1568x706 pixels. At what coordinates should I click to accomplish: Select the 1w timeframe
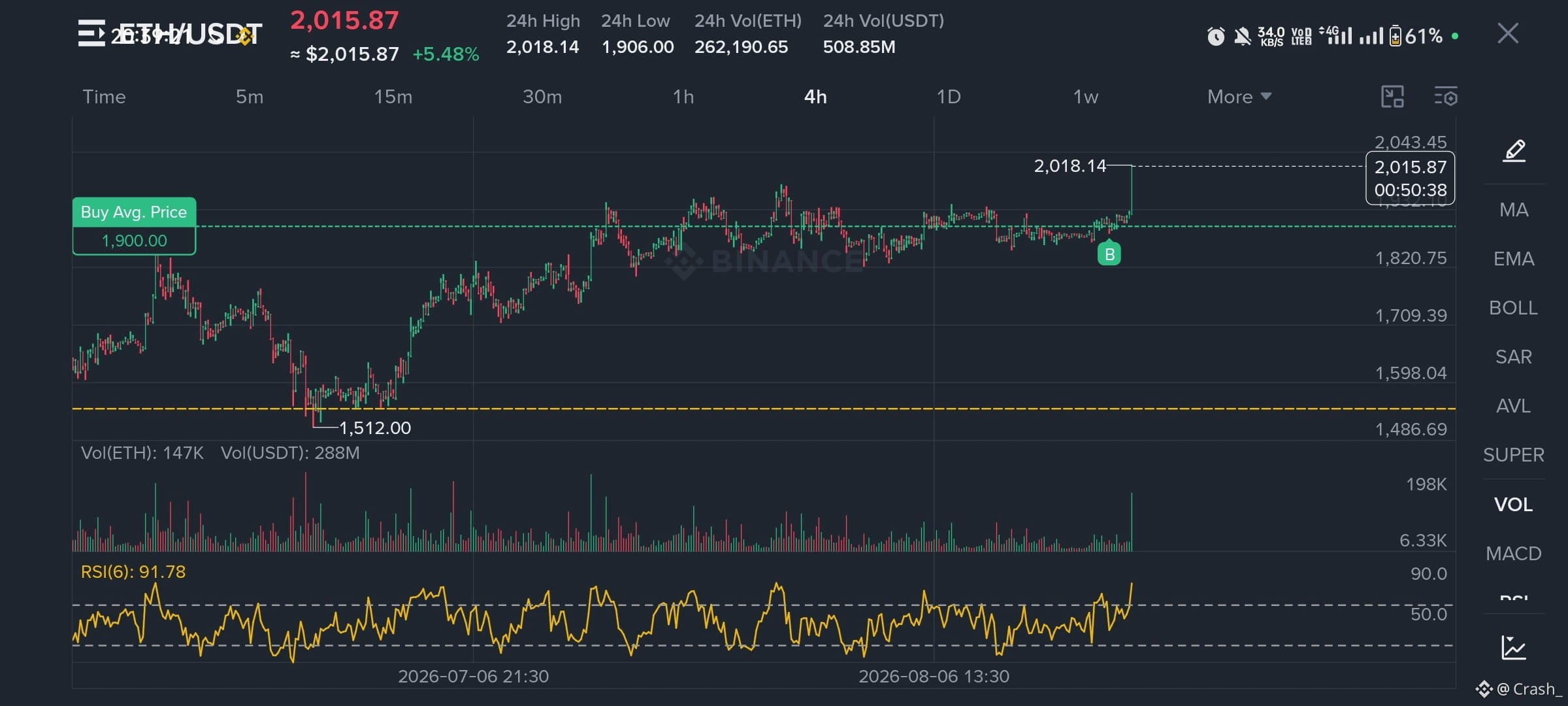click(1086, 97)
